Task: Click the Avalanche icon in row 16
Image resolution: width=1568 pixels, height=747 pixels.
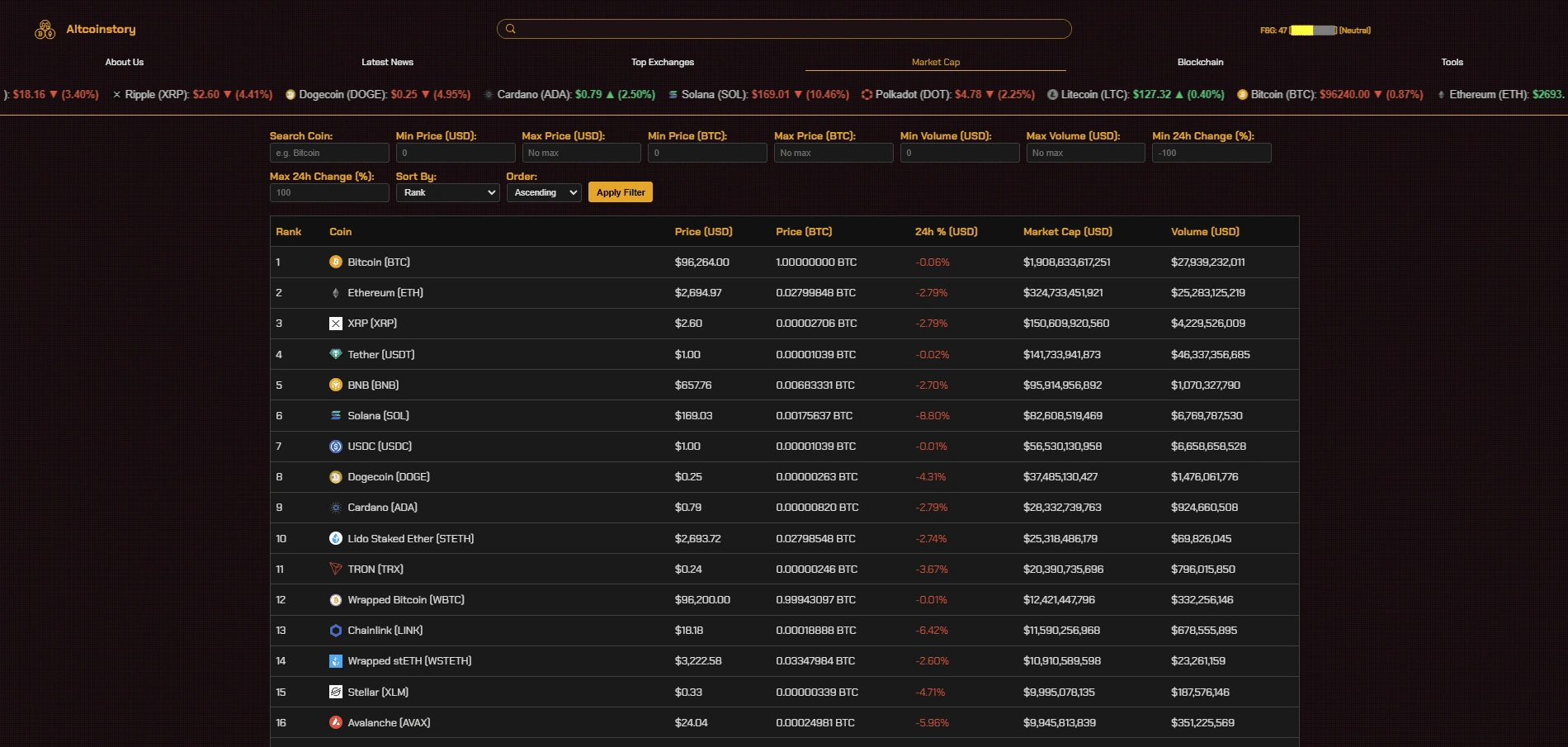Action: 336,722
